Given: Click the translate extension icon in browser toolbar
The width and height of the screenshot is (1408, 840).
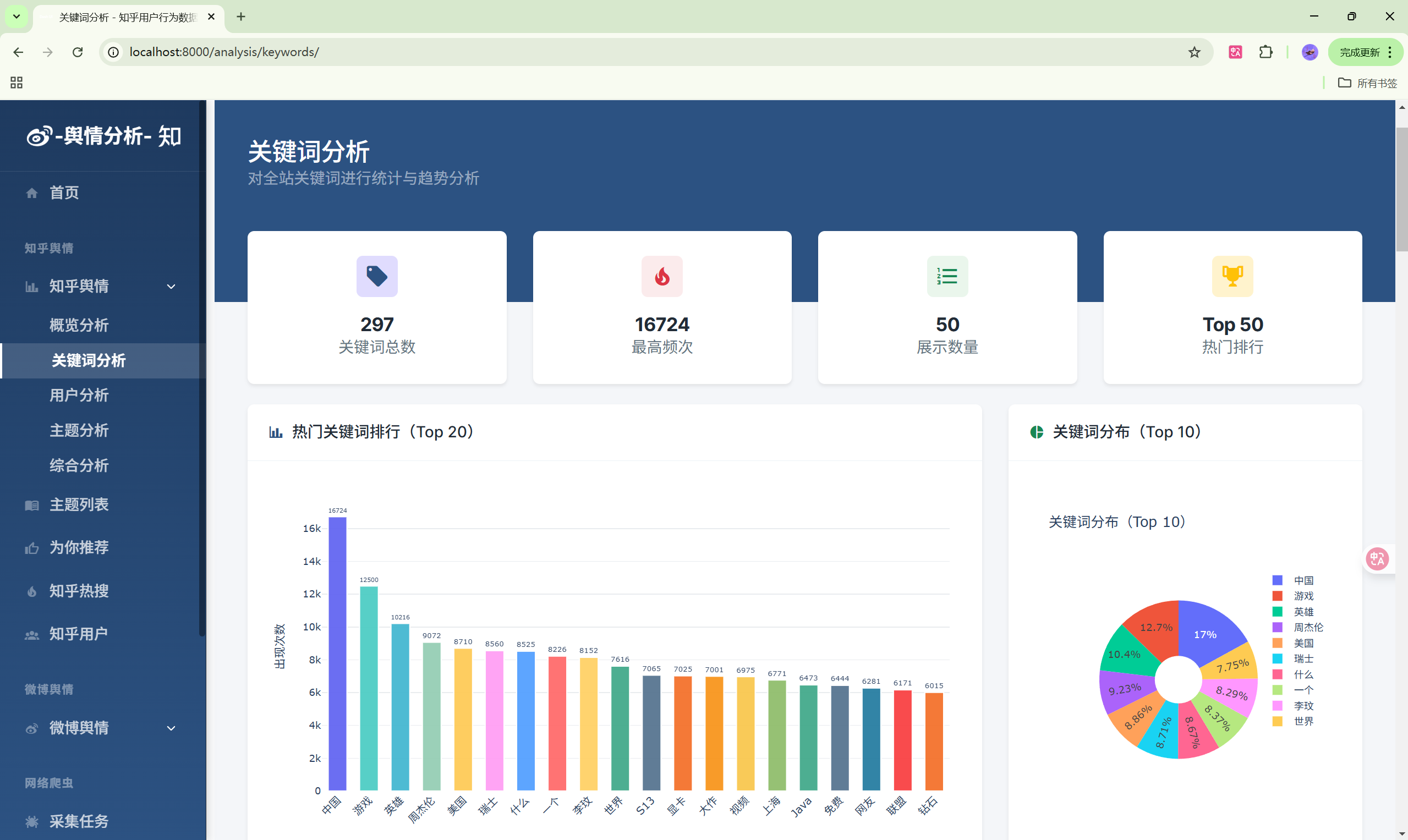Looking at the screenshot, I should tap(1235, 52).
